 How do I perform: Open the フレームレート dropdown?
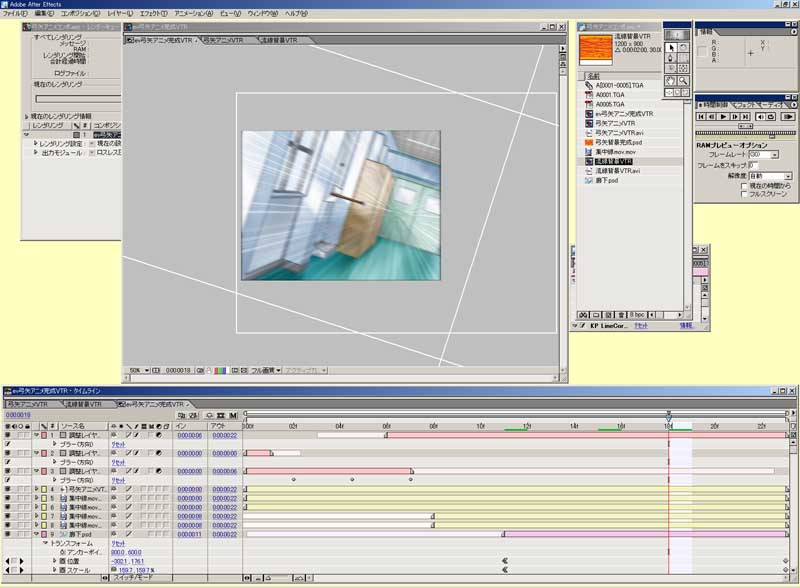click(775, 155)
